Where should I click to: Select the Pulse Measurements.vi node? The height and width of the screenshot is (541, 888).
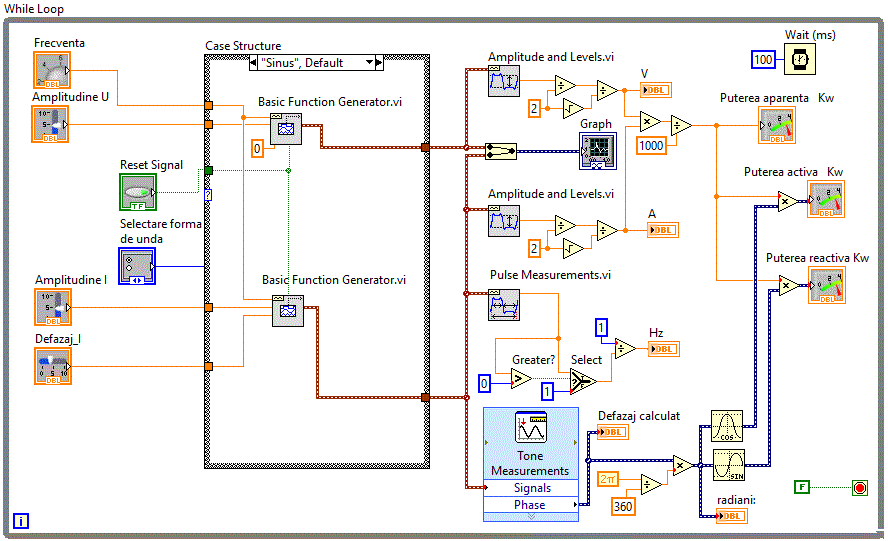[504, 303]
